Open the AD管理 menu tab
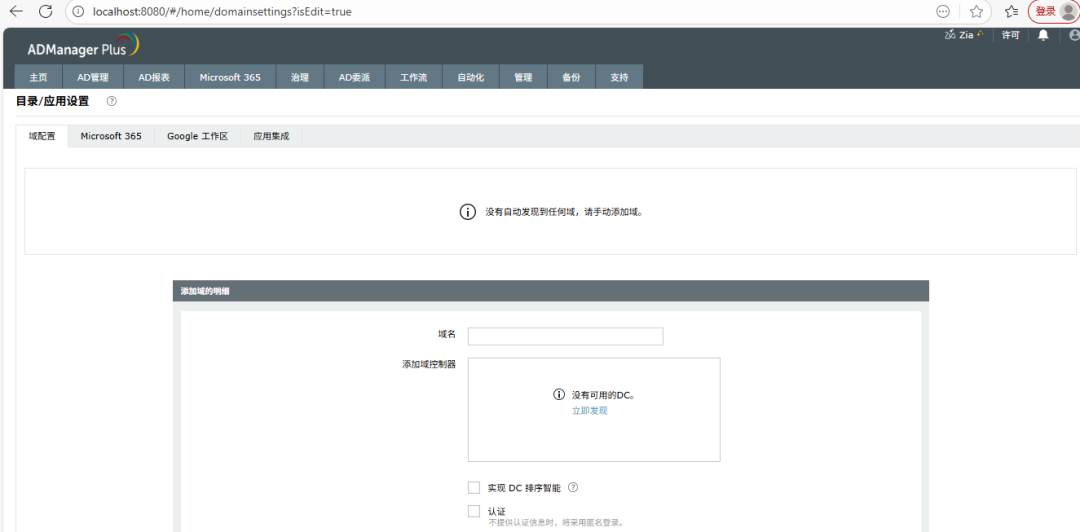Image resolution: width=1080 pixels, height=532 pixels. click(93, 77)
